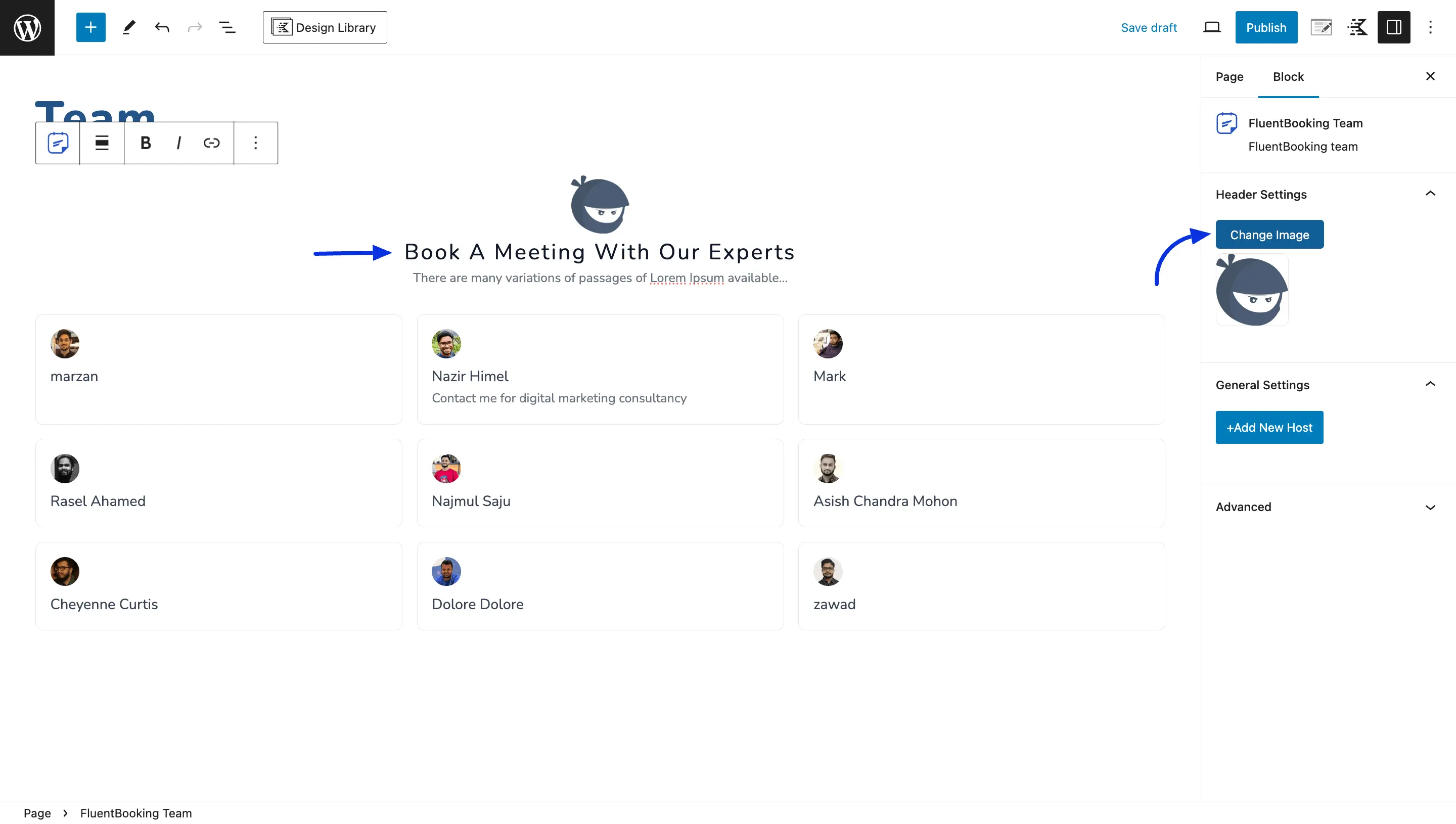This screenshot has width=1456, height=824.
Task: Toggle the settings sidebar panel
Action: (x=1394, y=27)
